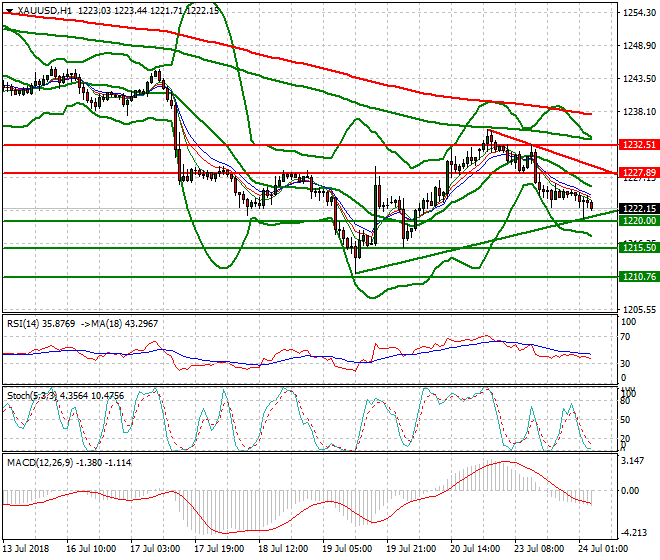
Task: Click the 24 Jul 01:00 time label
Action: click(603, 549)
